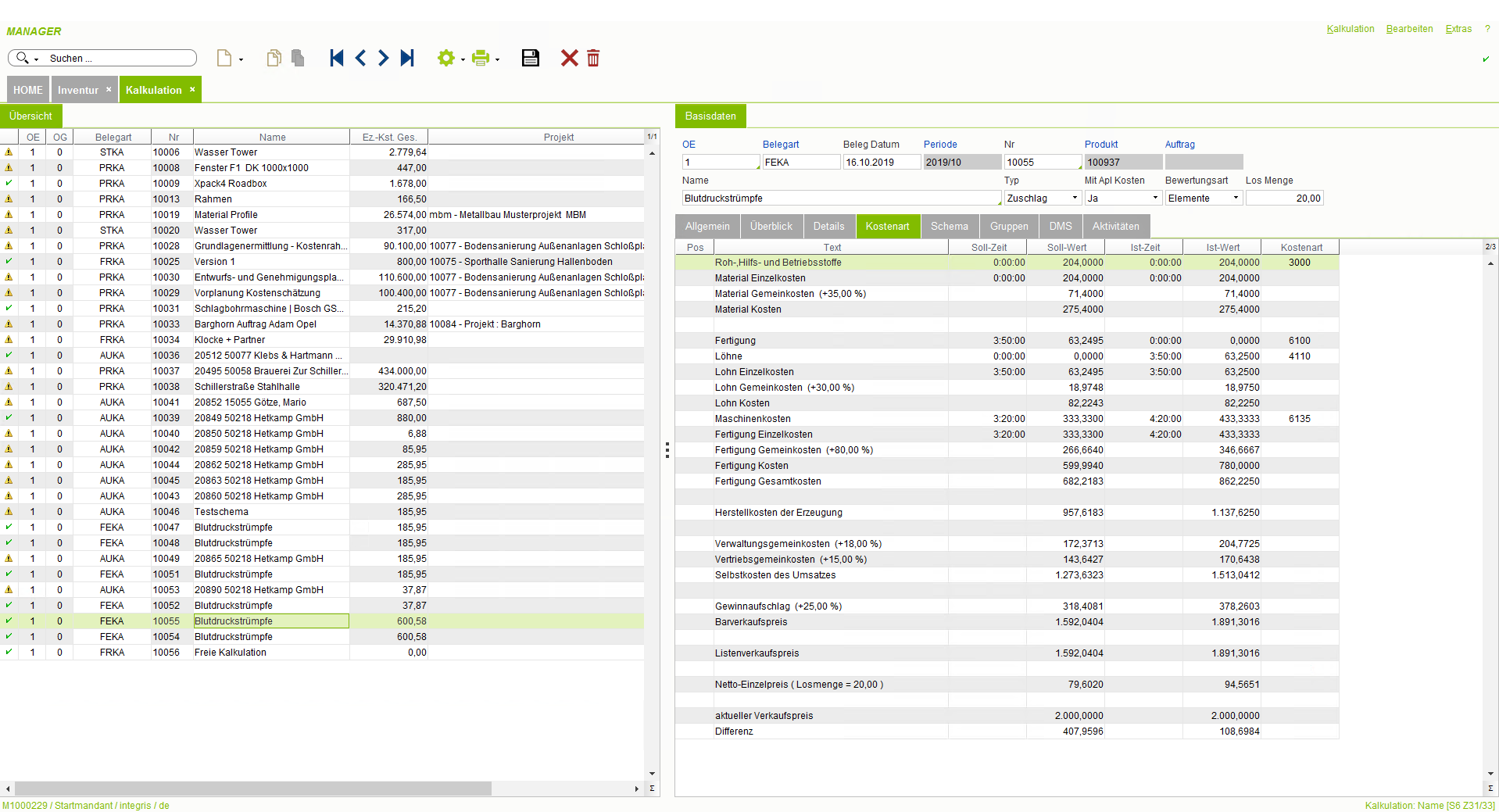
Task: Go to the next record
Action: 383,58
